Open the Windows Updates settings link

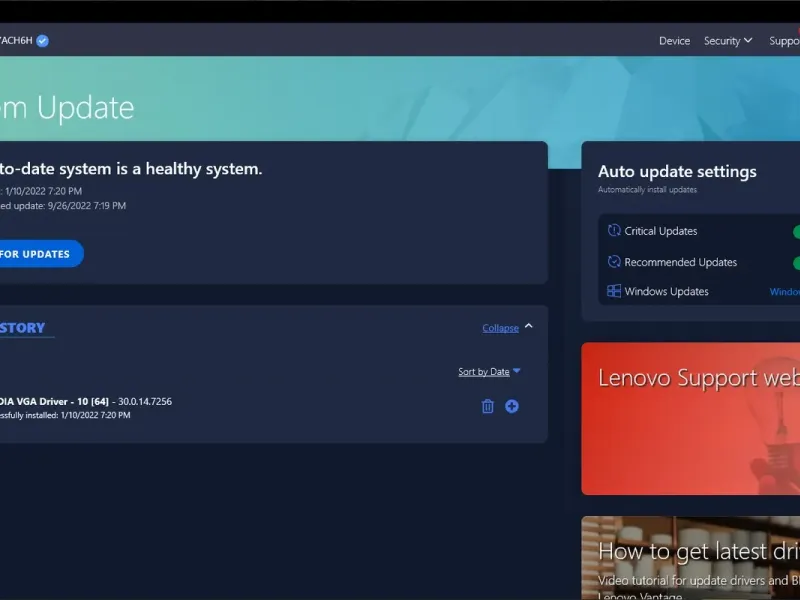coord(785,292)
